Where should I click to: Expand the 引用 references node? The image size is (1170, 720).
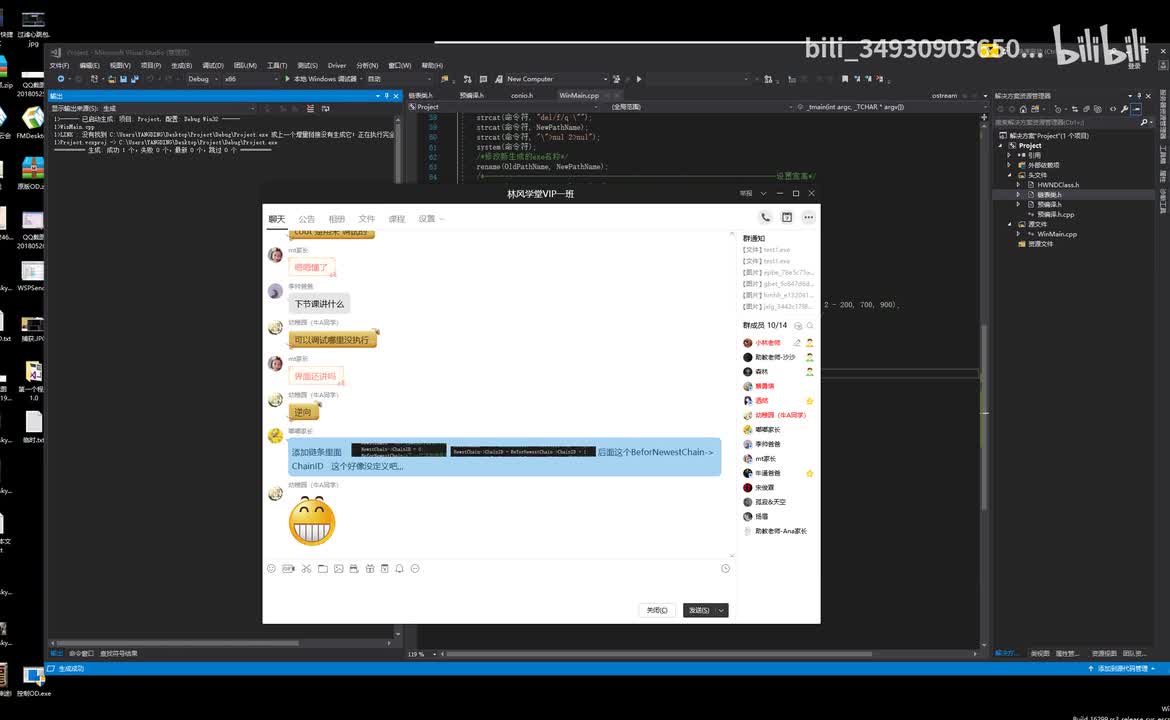point(1010,155)
